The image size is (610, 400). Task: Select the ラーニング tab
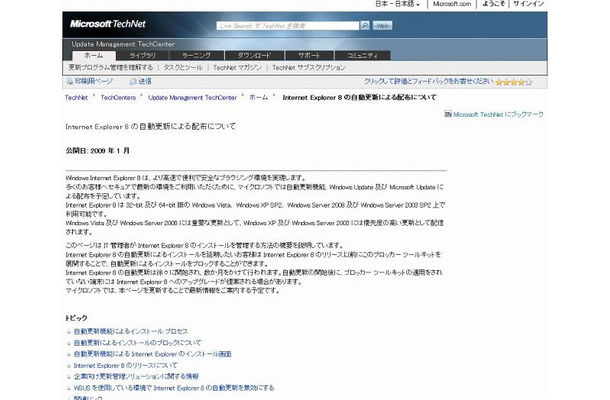point(196,56)
